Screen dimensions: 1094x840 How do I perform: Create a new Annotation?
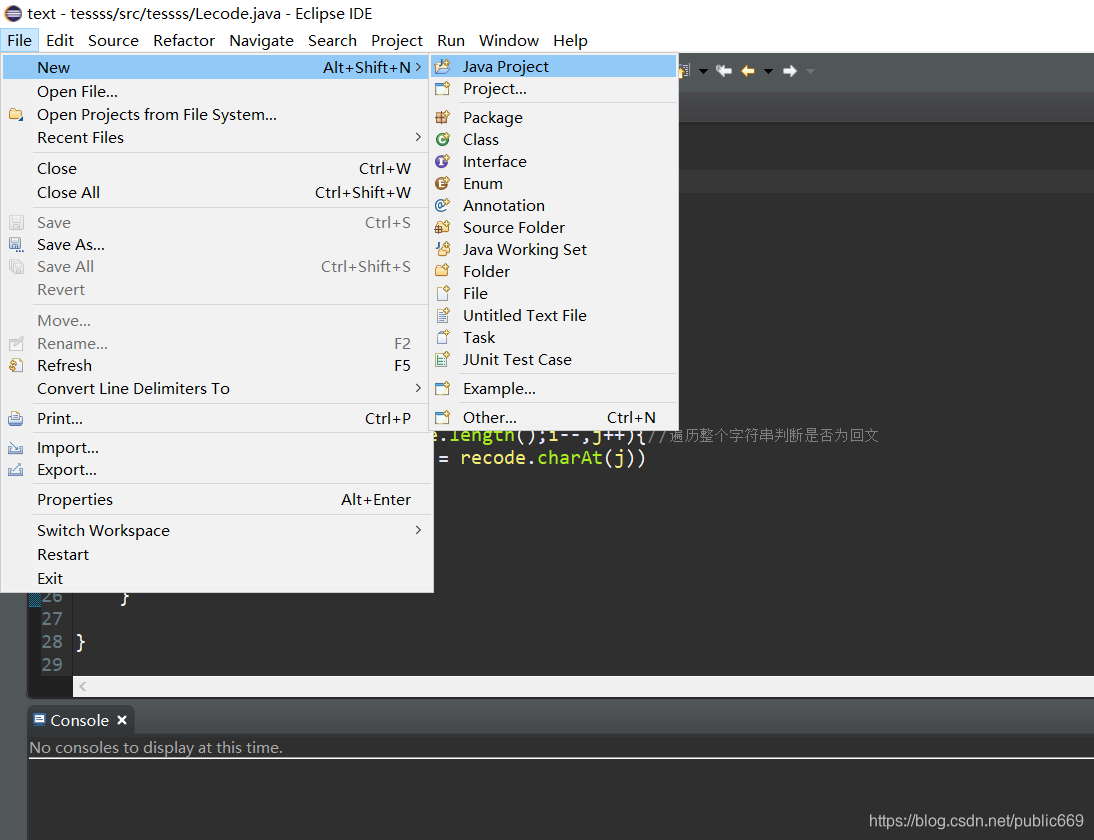coord(553,205)
